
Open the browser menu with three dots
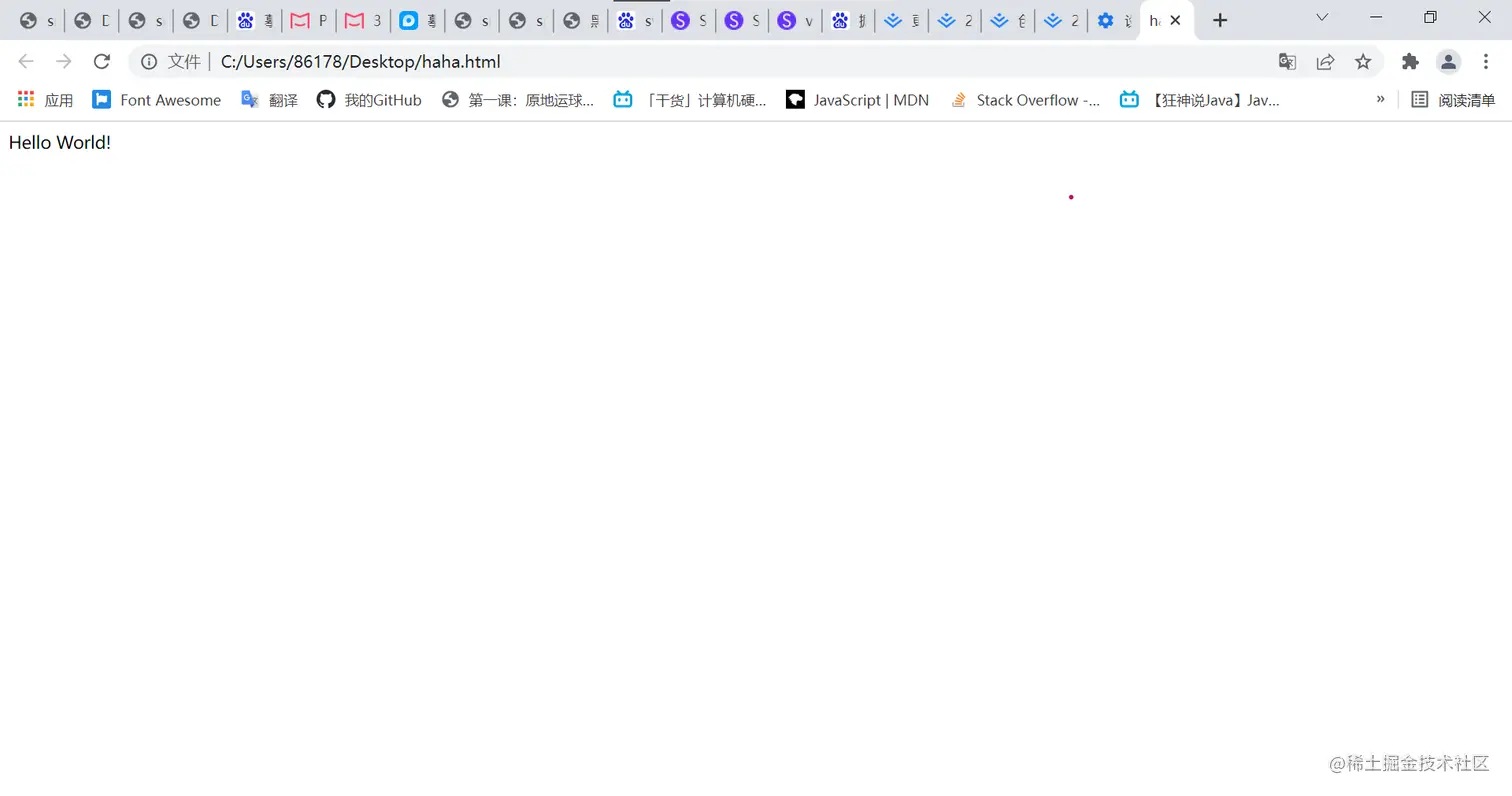point(1487,61)
